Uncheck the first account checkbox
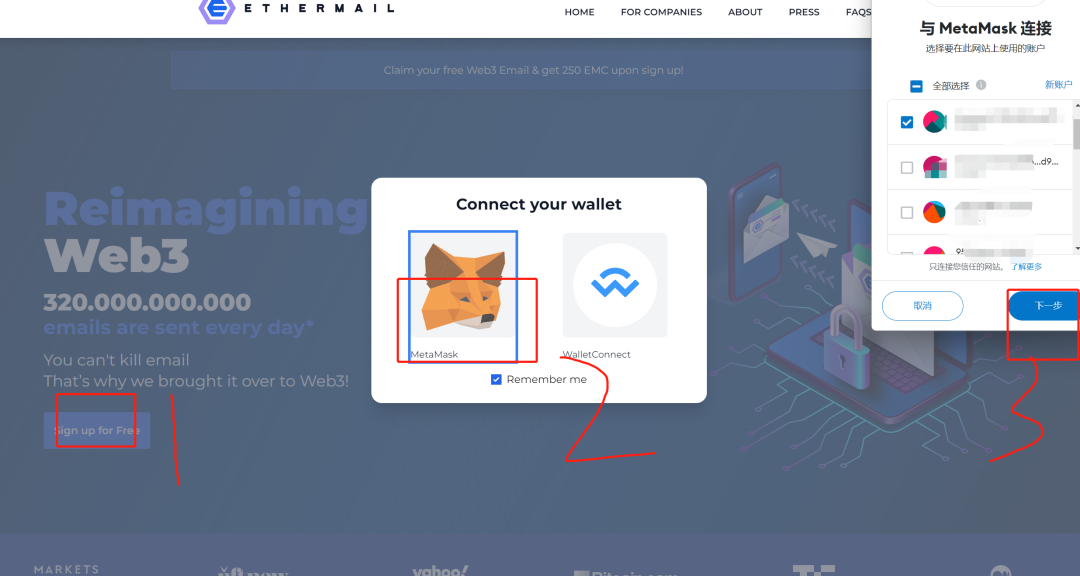1080x576 pixels. [907, 122]
